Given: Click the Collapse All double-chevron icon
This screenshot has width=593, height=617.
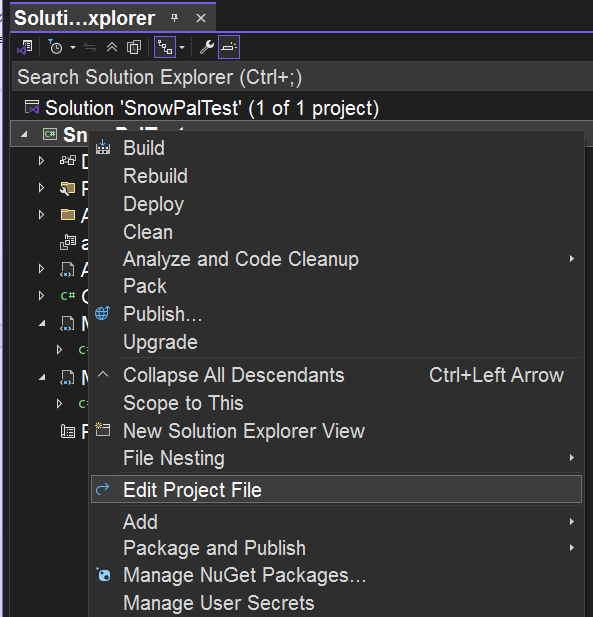Looking at the screenshot, I should [112, 48].
